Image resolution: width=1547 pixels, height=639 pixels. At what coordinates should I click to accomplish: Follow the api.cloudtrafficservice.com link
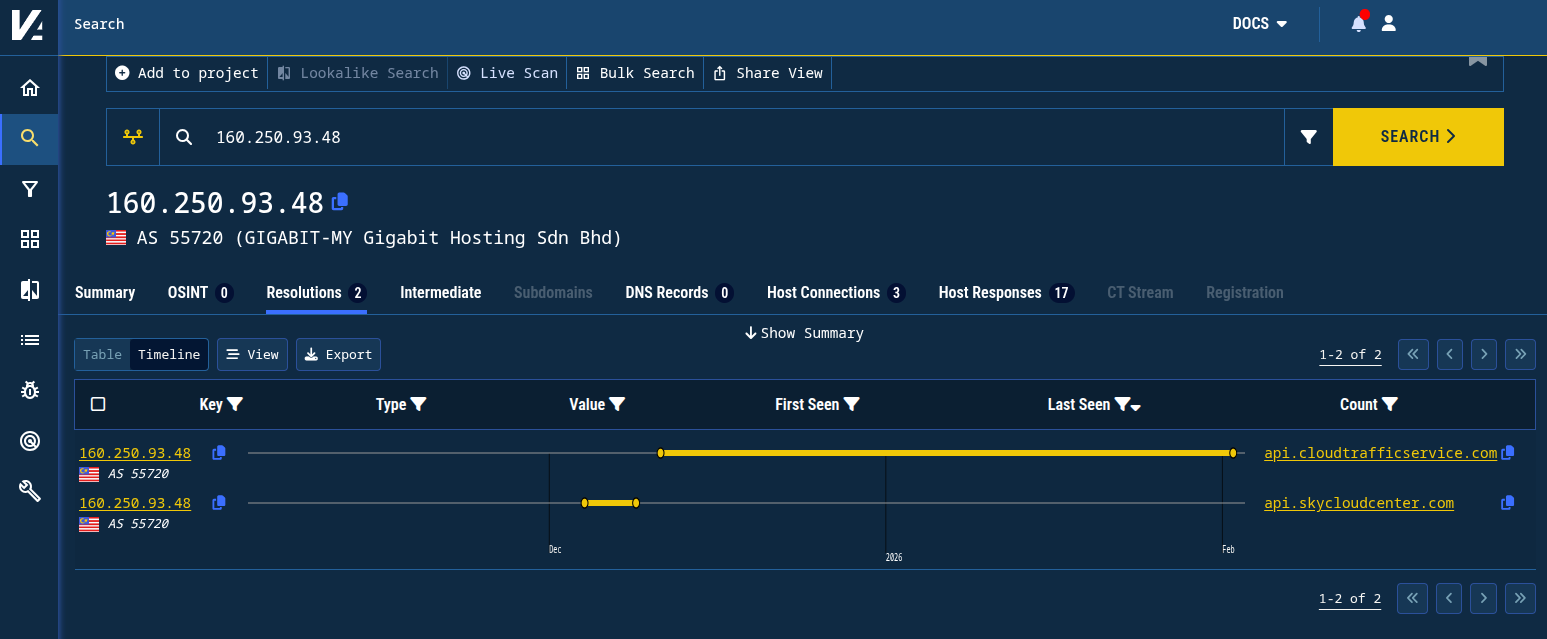tap(1380, 453)
